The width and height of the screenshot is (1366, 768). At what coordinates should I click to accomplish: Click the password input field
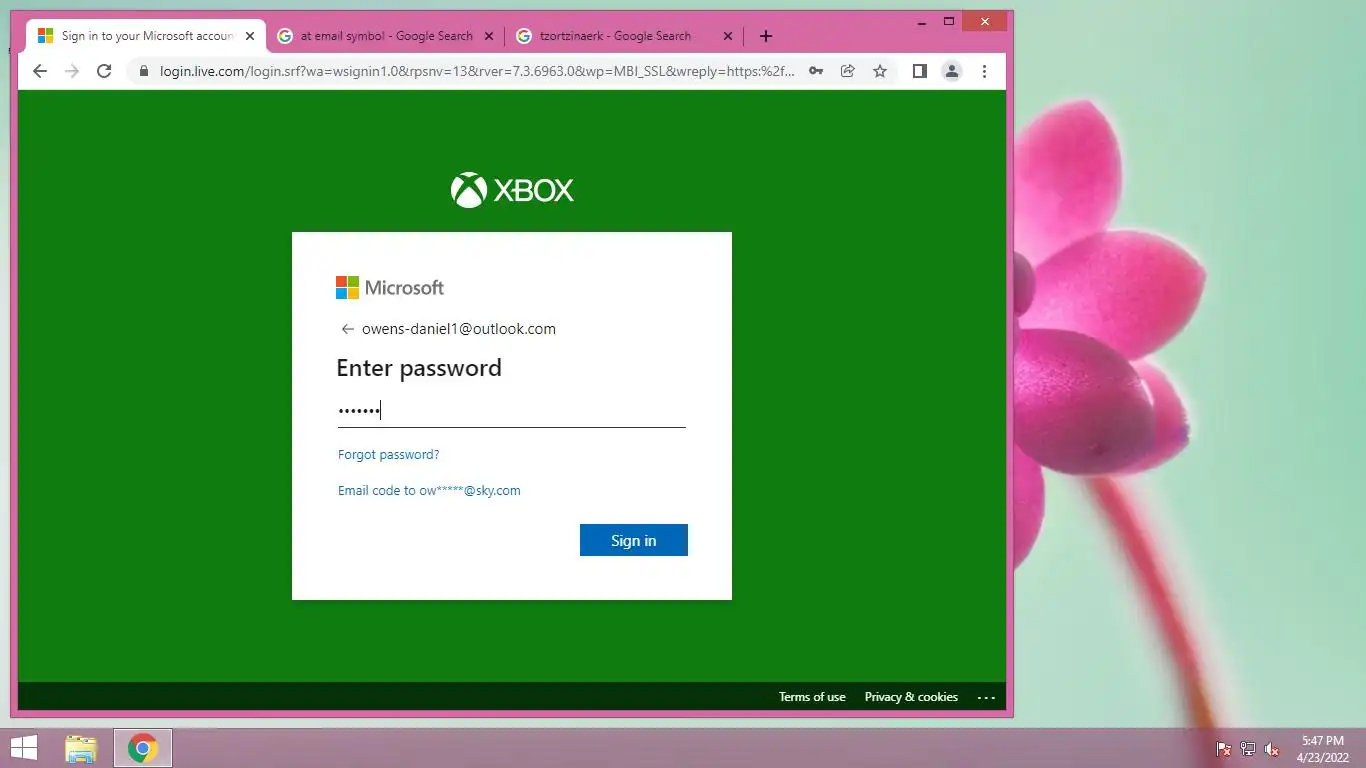(x=511, y=410)
